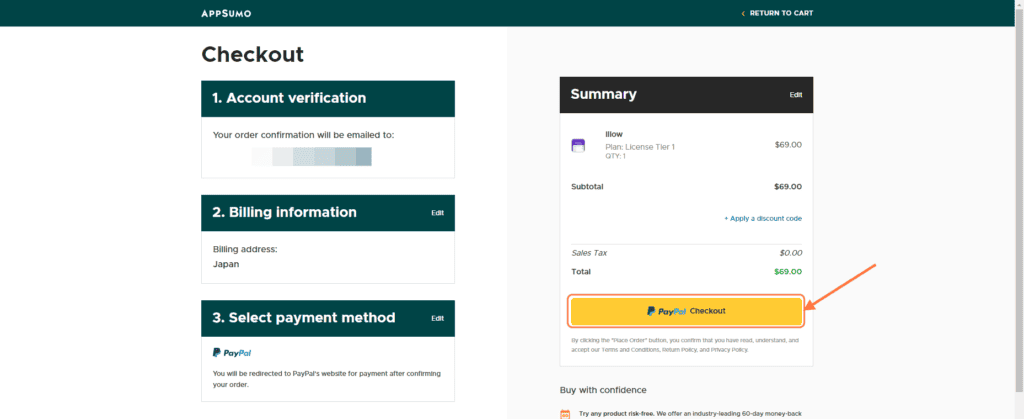Click the Plan: License Tier 1 text
Viewport: 1024px width, 419px height.
pos(640,147)
